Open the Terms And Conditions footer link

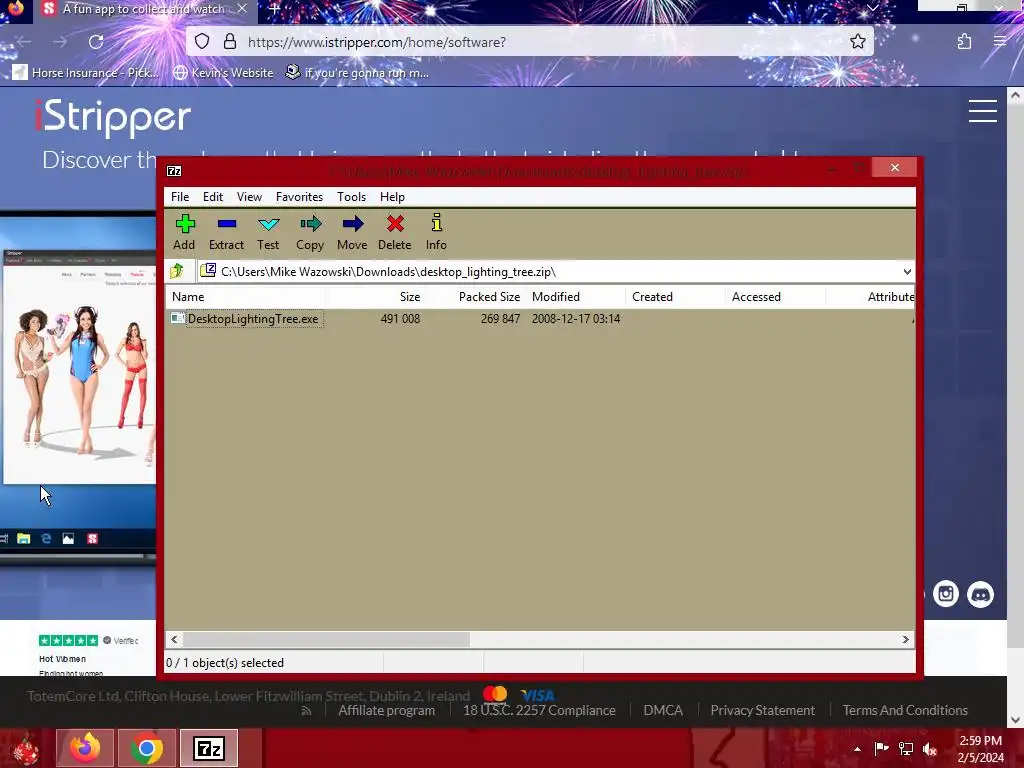[905, 710]
